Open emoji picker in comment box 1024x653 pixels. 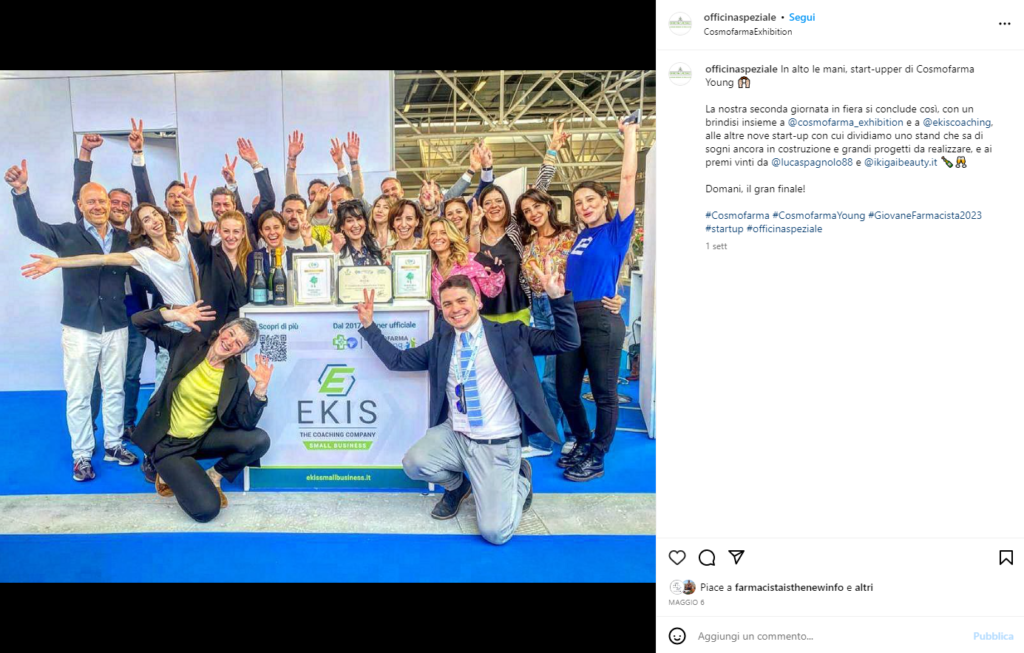[x=677, y=635]
